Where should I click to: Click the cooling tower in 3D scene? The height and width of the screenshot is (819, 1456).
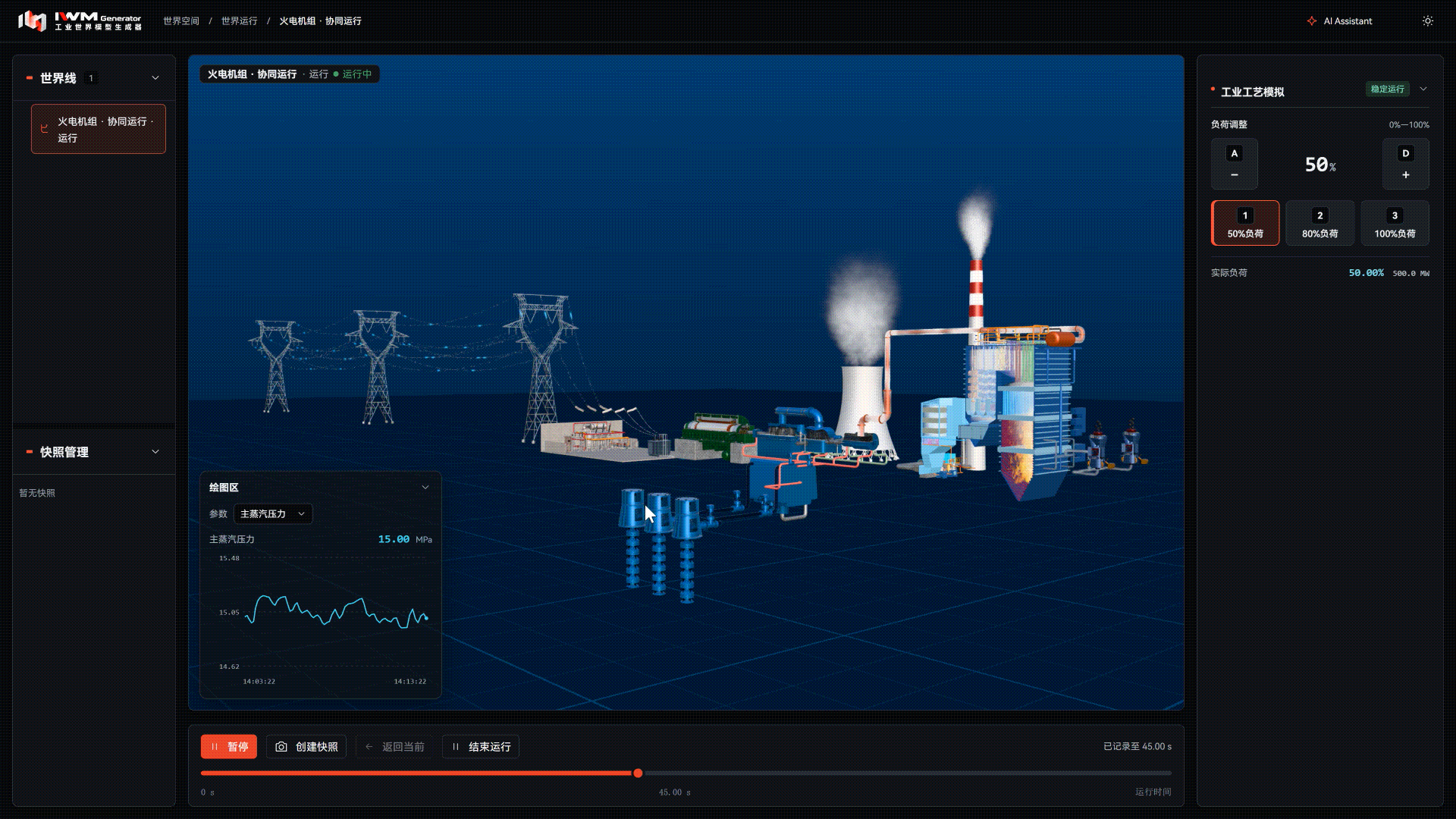pyautogui.click(x=863, y=409)
